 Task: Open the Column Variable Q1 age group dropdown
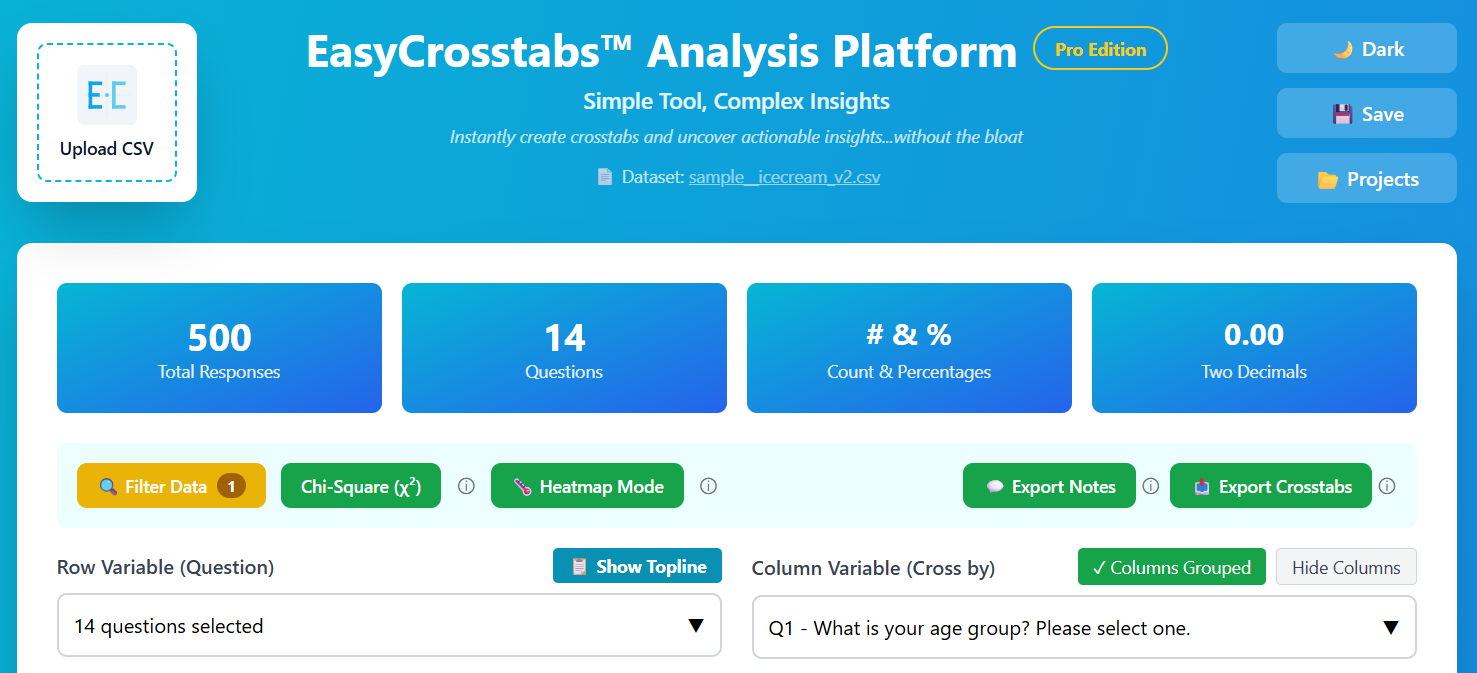pos(1084,628)
